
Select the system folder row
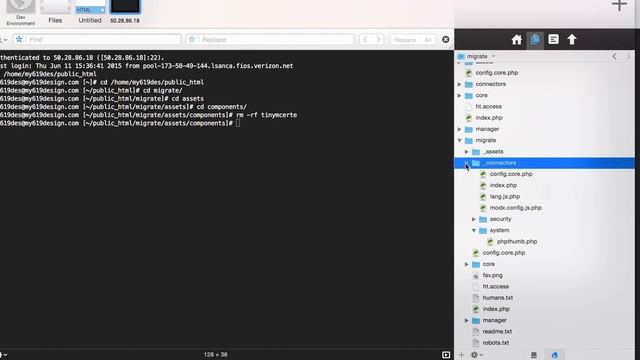pyautogui.click(x=544, y=231)
